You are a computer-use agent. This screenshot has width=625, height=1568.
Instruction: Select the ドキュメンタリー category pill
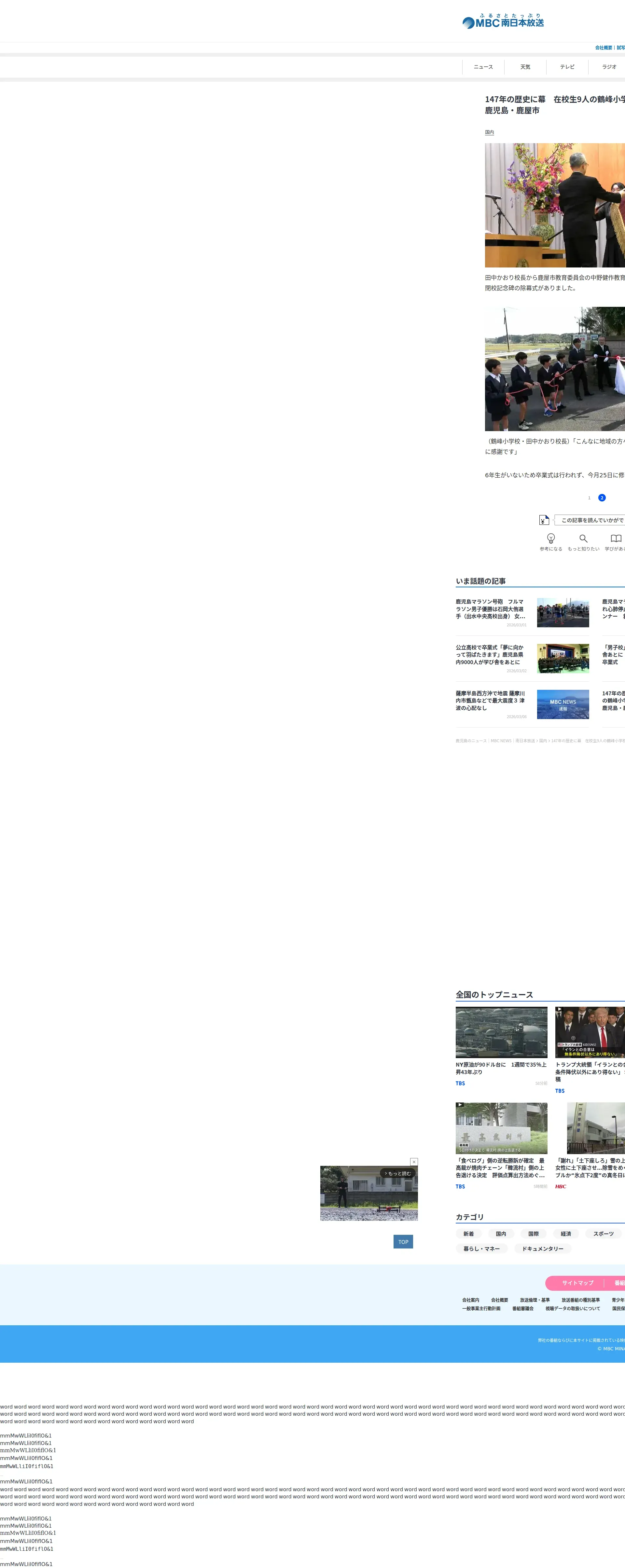[542, 1248]
